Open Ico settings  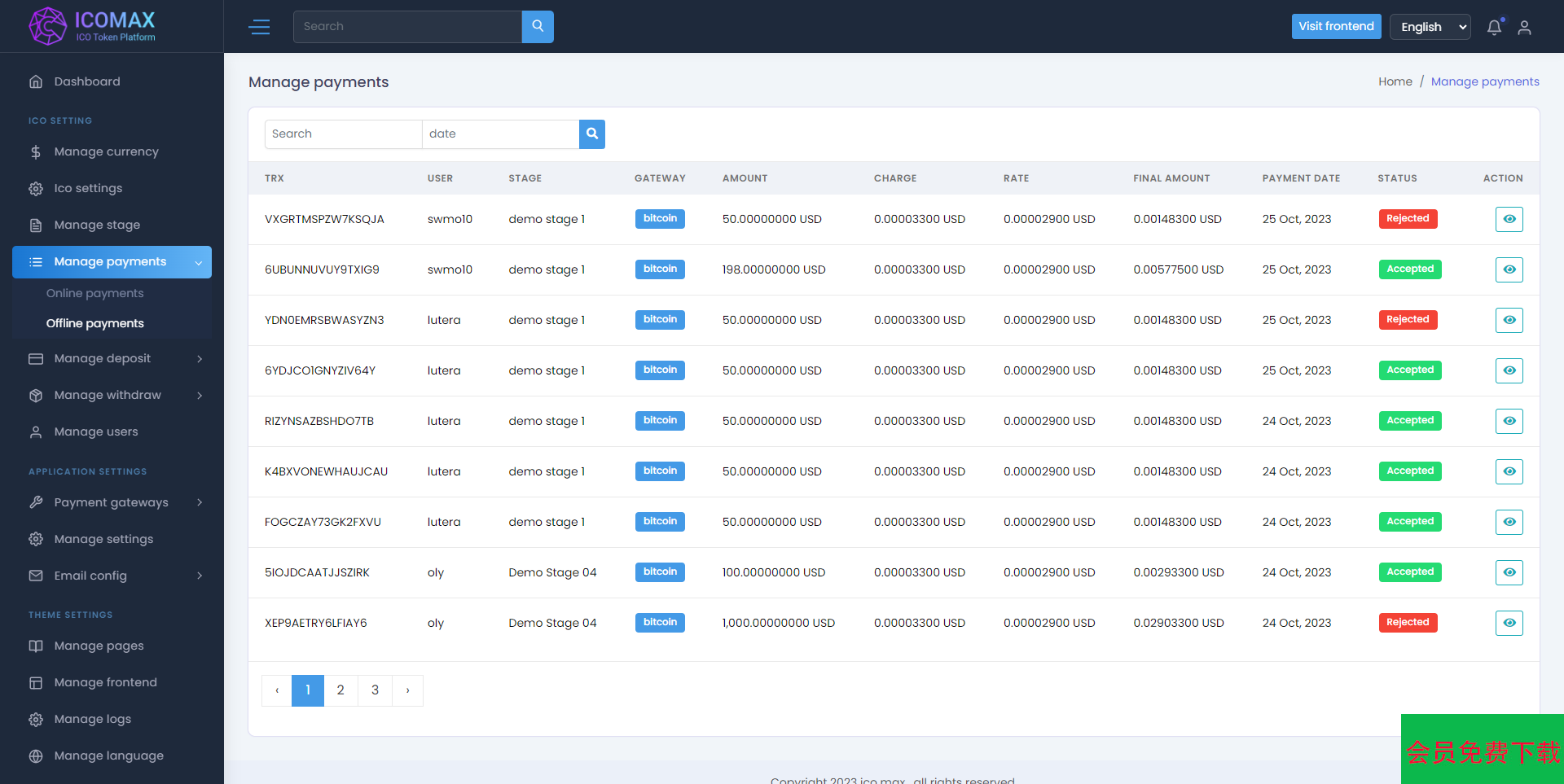112,188
